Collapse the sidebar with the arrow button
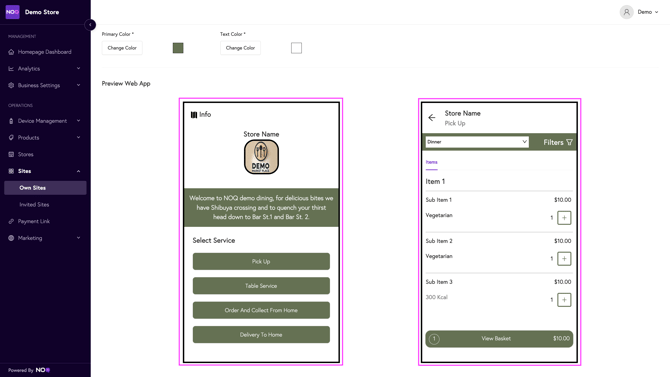This screenshot has height=377, width=670. 90,25
